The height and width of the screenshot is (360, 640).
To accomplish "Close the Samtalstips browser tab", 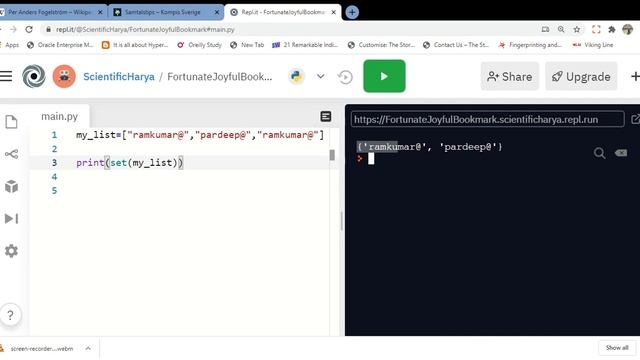I will click(x=217, y=12).
